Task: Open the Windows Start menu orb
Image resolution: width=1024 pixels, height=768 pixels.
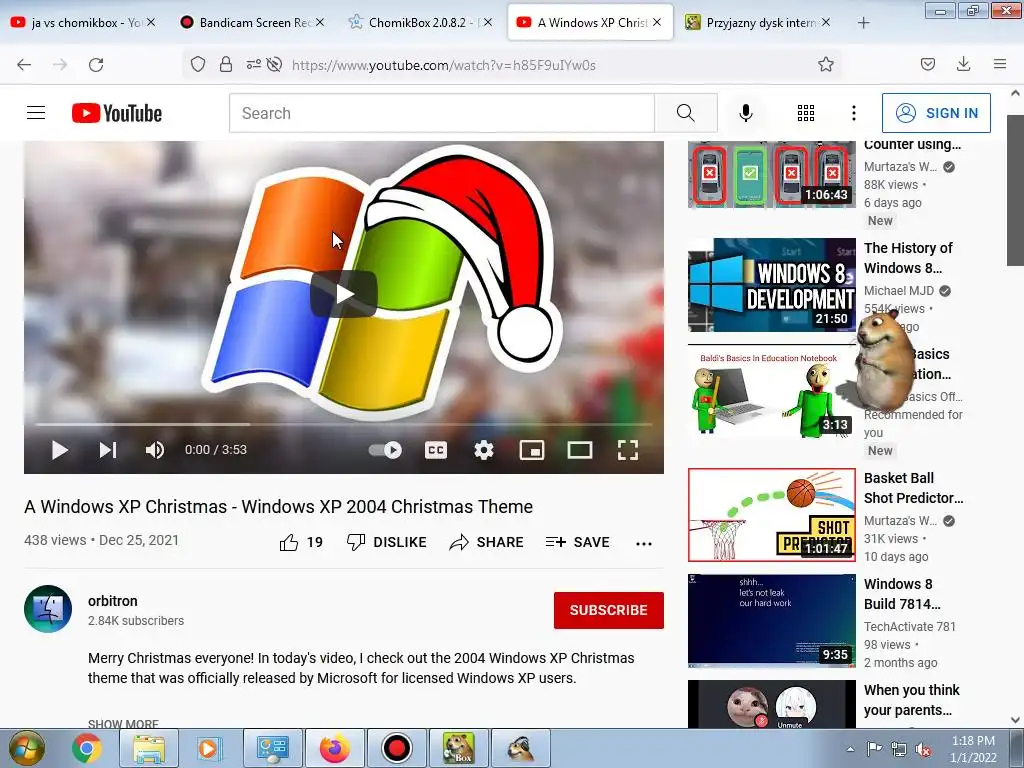Action: pos(27,748)
